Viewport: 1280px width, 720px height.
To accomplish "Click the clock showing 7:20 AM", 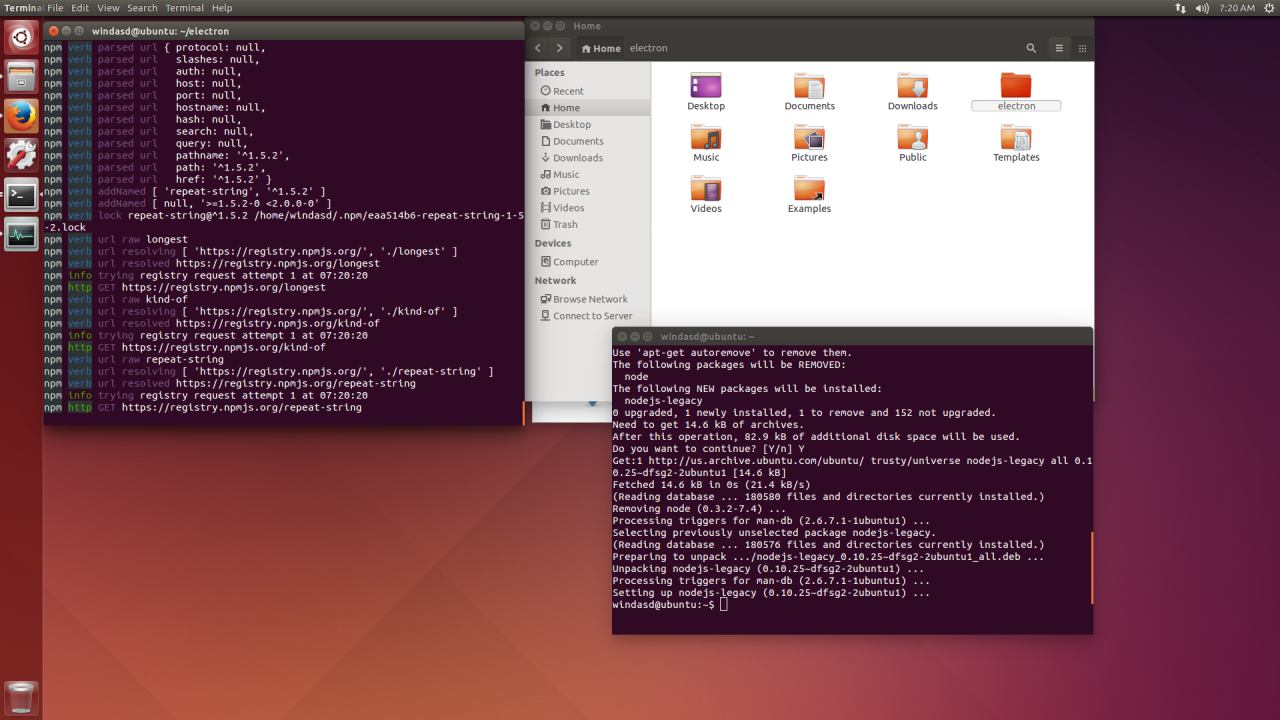I will [1237, 8].
